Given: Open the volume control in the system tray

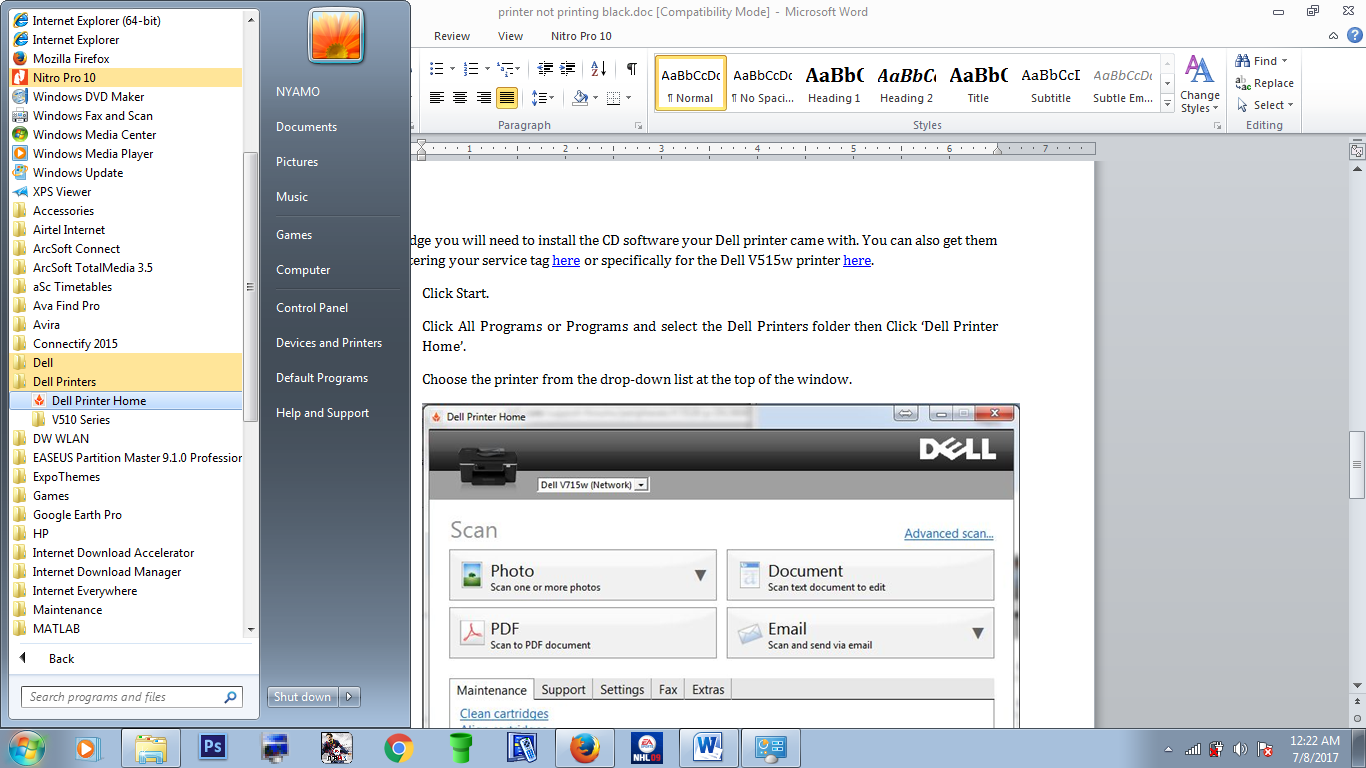Looking at the screenshot, I should pyautogui.click(x=1240, y=748).
